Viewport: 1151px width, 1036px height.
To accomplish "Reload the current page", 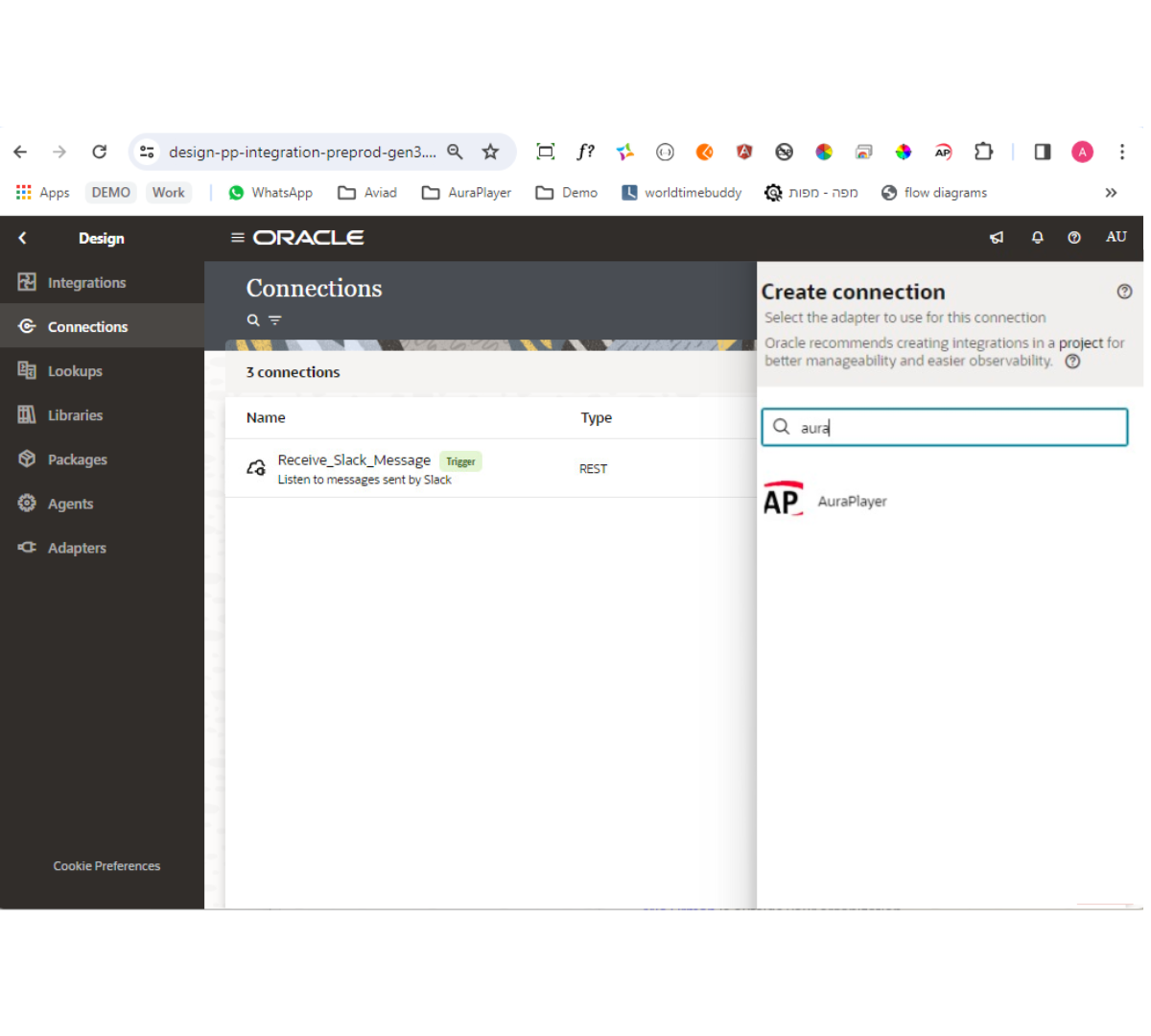I will coord(99,152).
